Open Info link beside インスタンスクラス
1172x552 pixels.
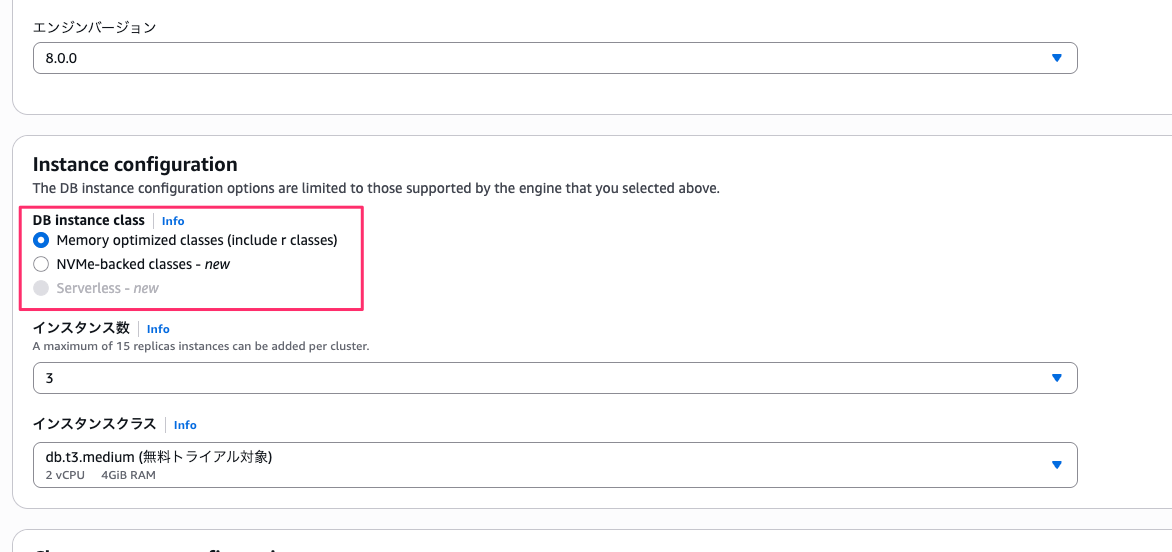coord(185,425)
